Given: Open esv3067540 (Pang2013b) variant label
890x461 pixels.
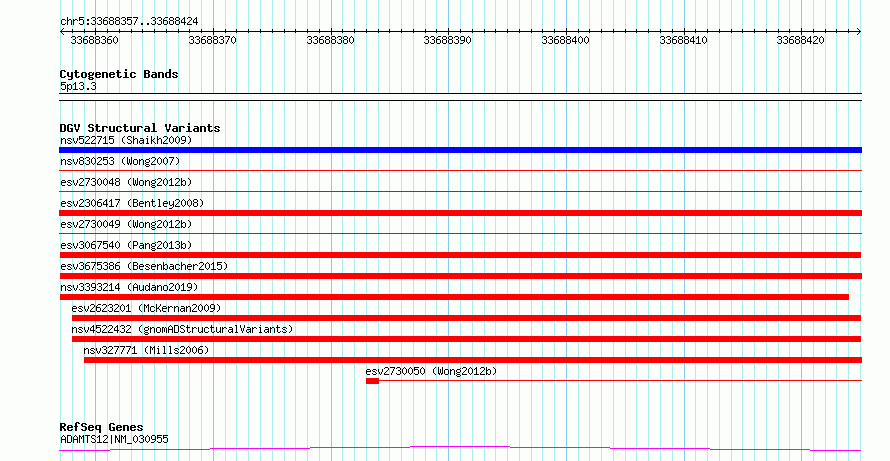Looking at the screenshot, I should pyautogui.click(x=126, y=245).
